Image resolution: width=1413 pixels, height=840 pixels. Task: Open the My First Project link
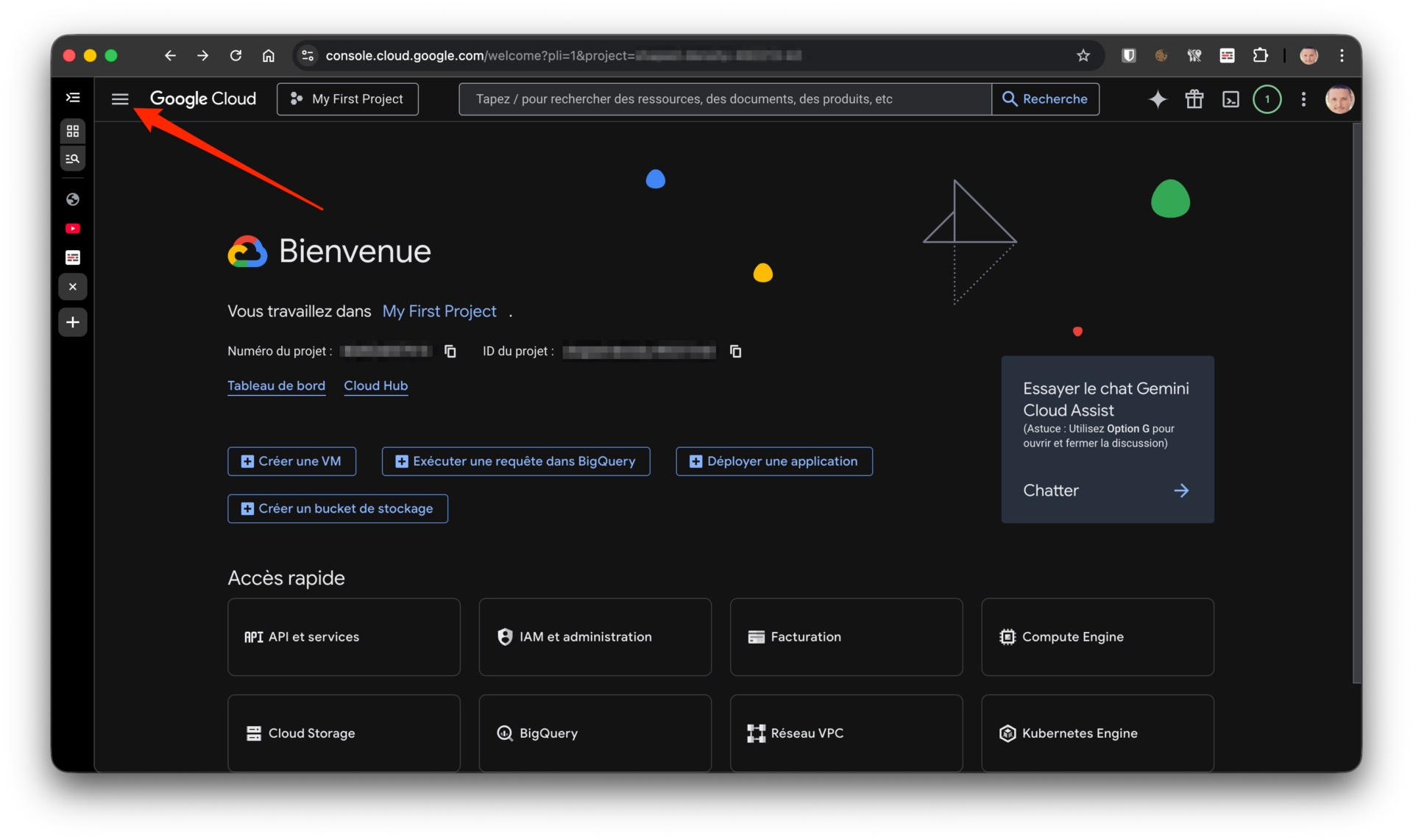point(439,311)
